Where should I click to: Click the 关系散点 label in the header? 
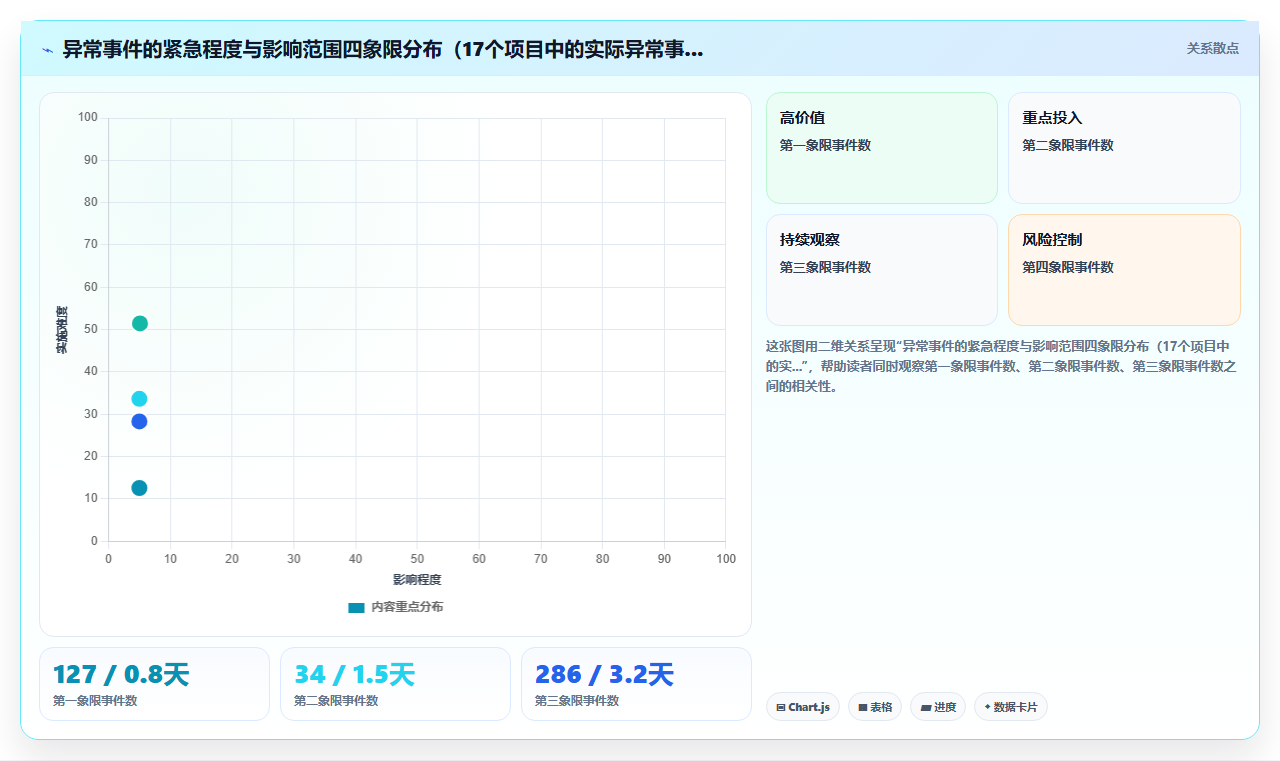pyautogui.click(x=1213, y=48)
